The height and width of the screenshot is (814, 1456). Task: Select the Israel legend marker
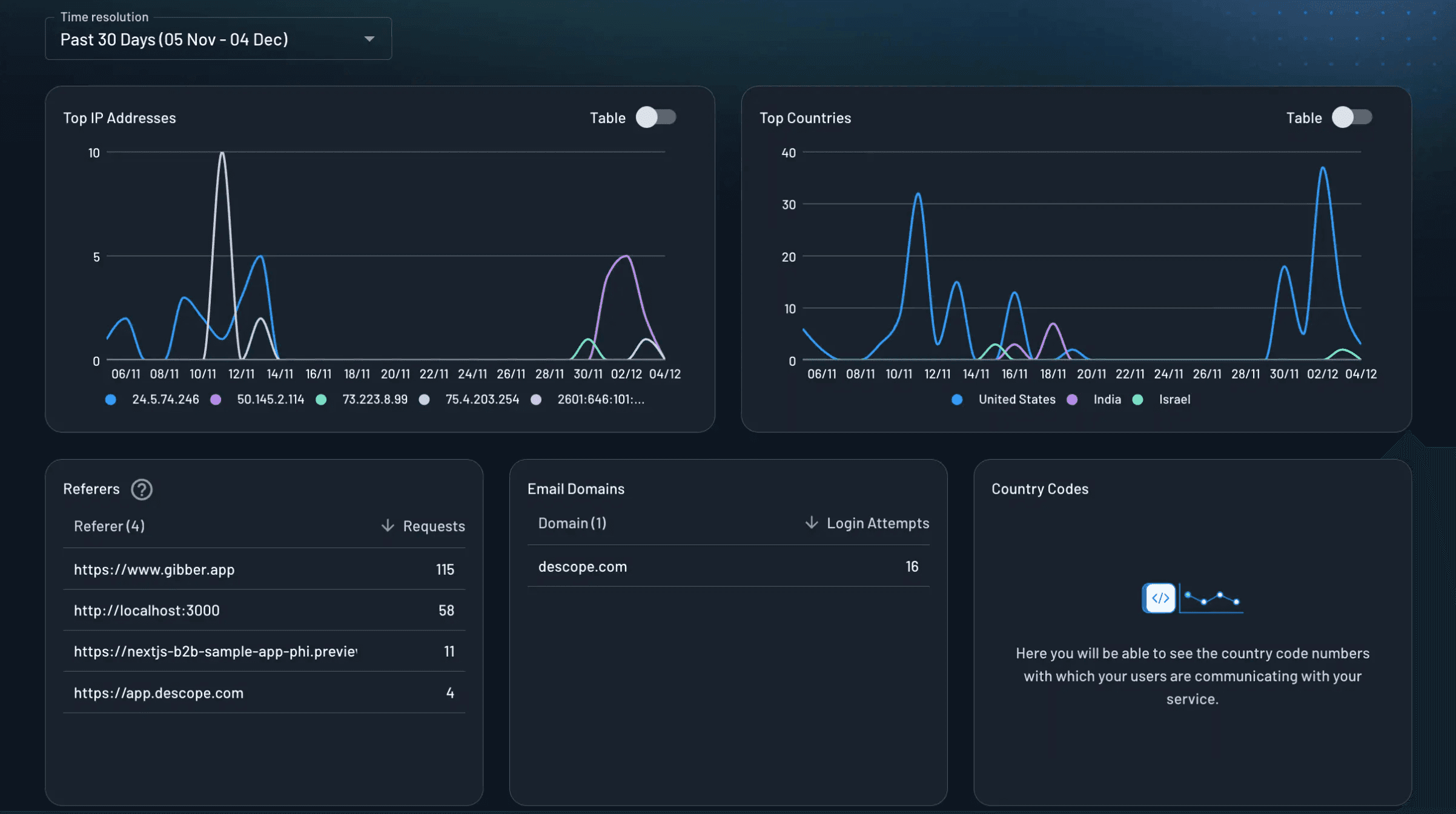(1137, 399)
